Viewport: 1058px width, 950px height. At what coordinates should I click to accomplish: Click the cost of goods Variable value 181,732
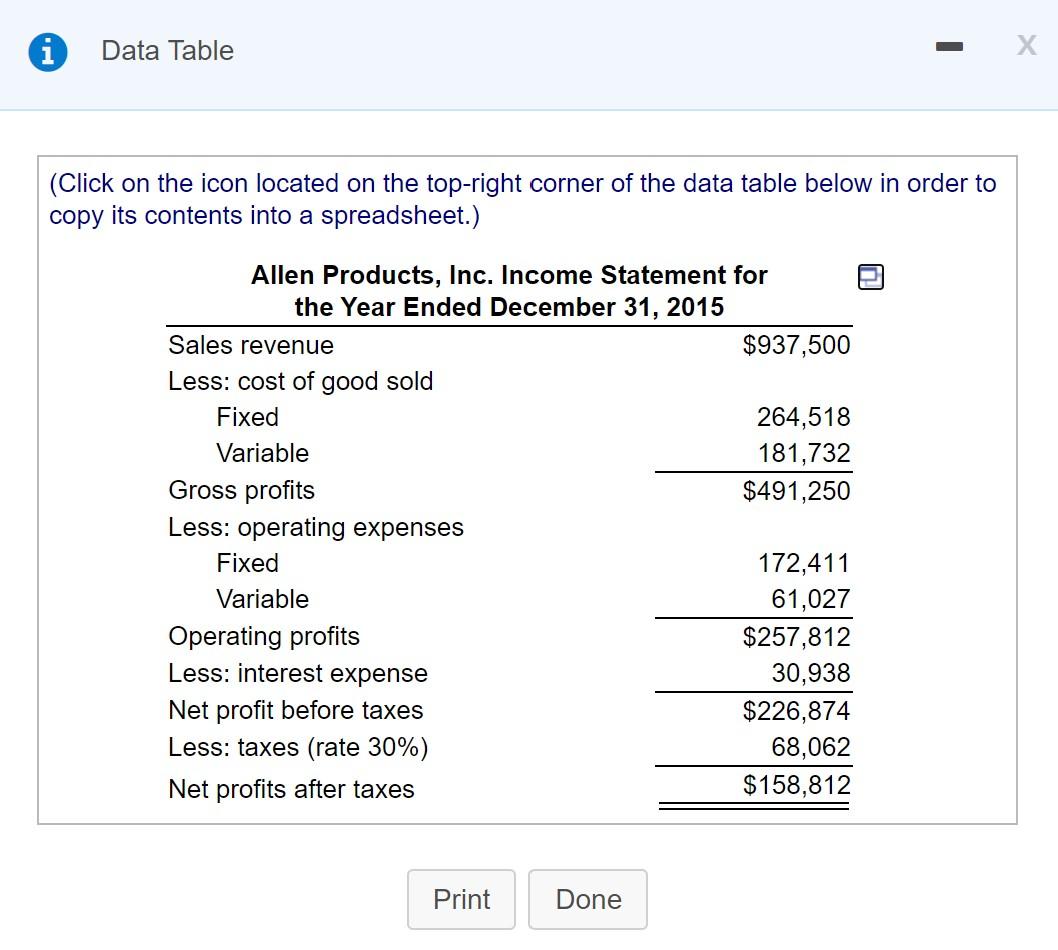pos(804,453)
